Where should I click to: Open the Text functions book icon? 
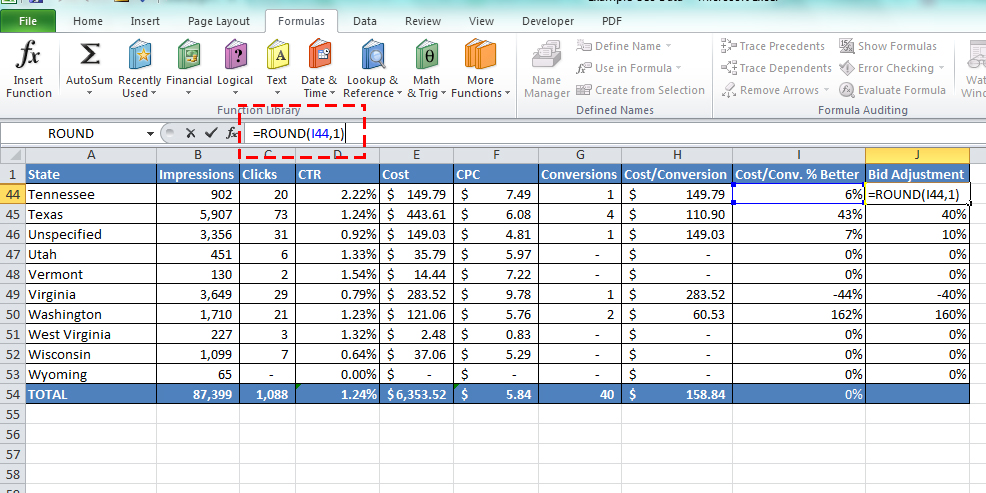click(x=277, y=55)
